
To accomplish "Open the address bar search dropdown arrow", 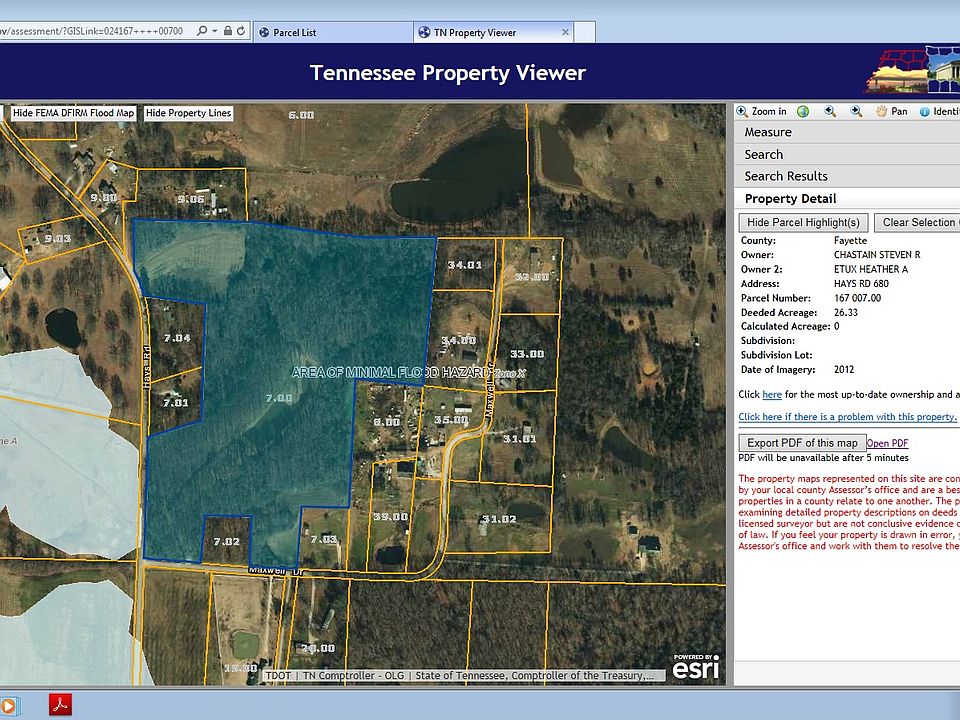I will point(217,32).
